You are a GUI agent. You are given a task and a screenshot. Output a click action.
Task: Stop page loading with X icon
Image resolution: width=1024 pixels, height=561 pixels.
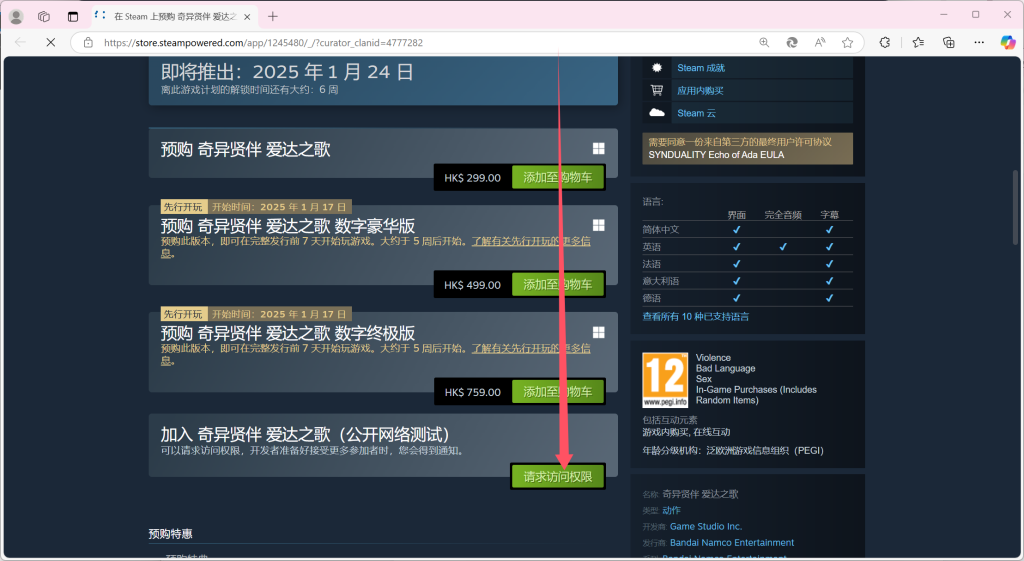(50, 42)
